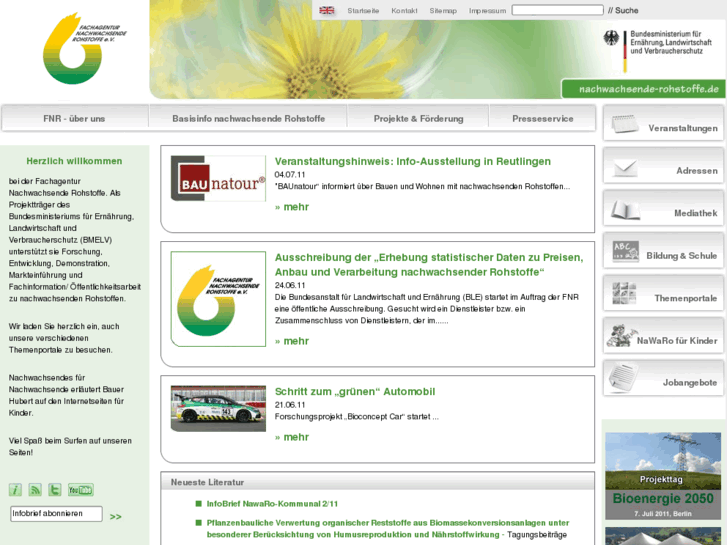Open the Presseservice menu
Image resolution: width=727 pixels, height=545 pixels.
[x=542, y=118]
